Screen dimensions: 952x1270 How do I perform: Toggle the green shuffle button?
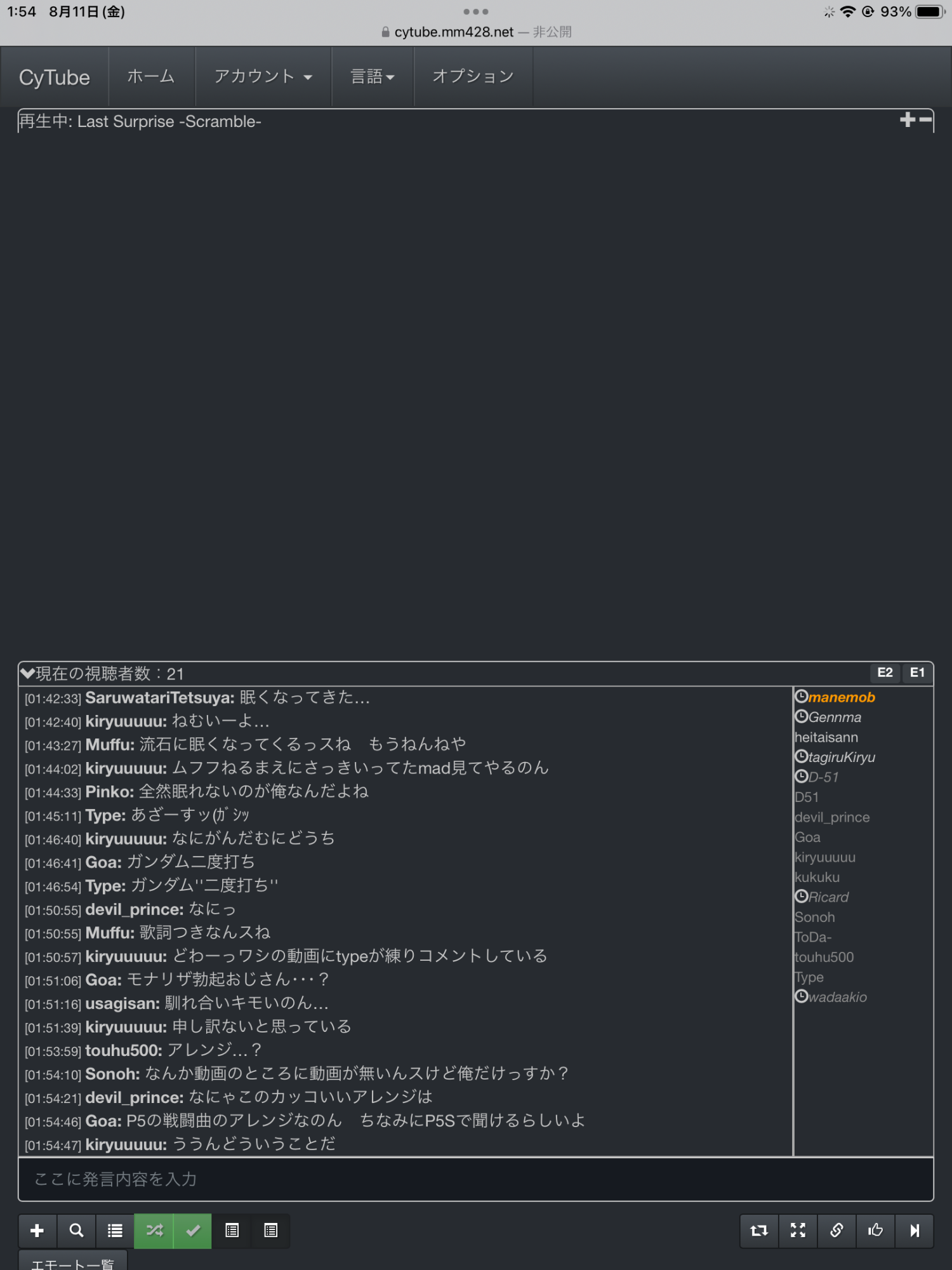coord(154,1231)
